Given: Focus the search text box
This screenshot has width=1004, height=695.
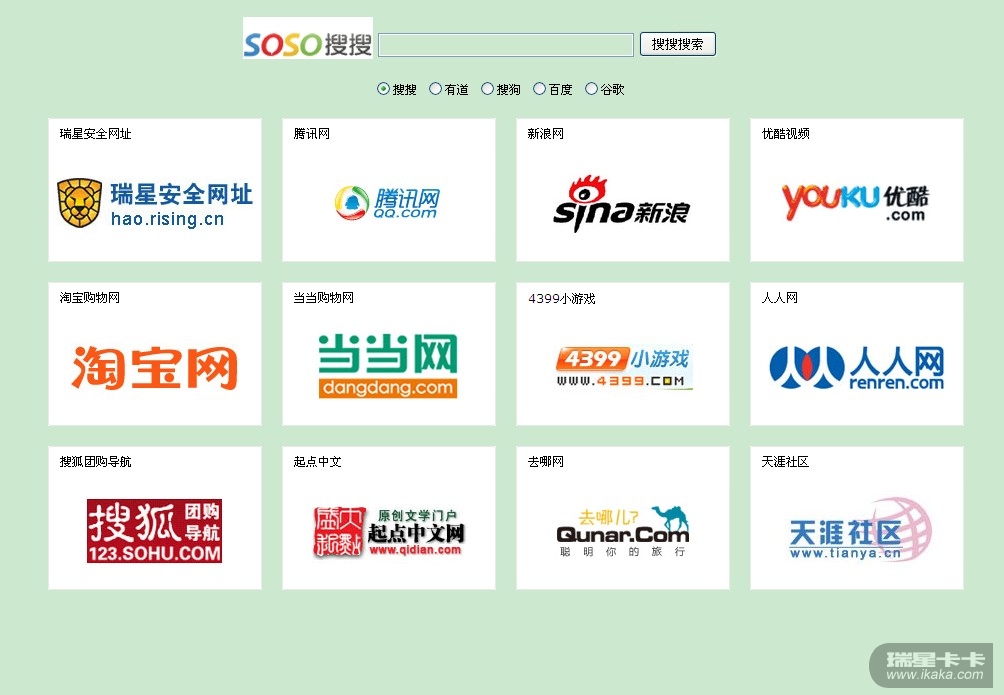Looking at the screenshot, I should 506,45.
